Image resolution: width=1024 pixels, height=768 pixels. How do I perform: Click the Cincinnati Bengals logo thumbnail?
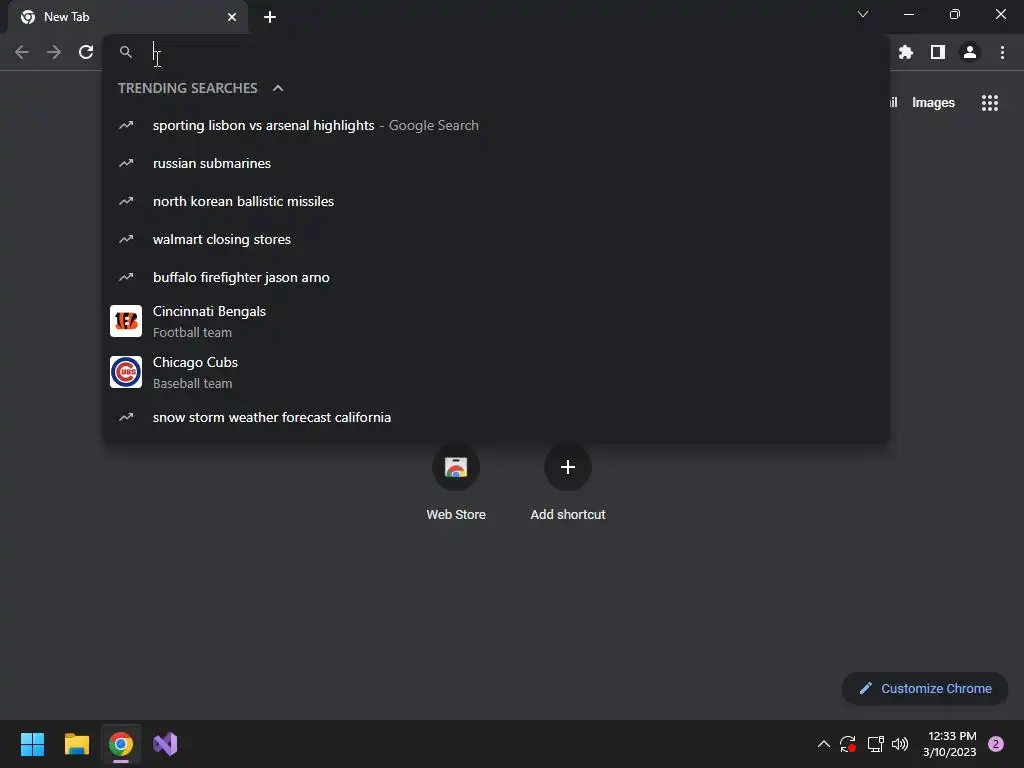[x=126, y=321]
